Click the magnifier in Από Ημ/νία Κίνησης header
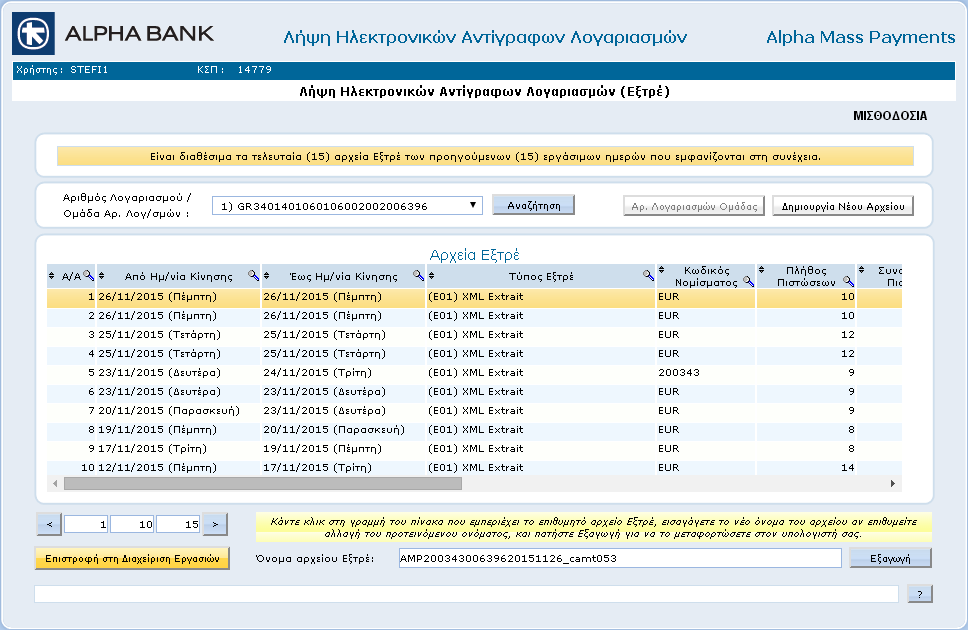 [253, 275]
